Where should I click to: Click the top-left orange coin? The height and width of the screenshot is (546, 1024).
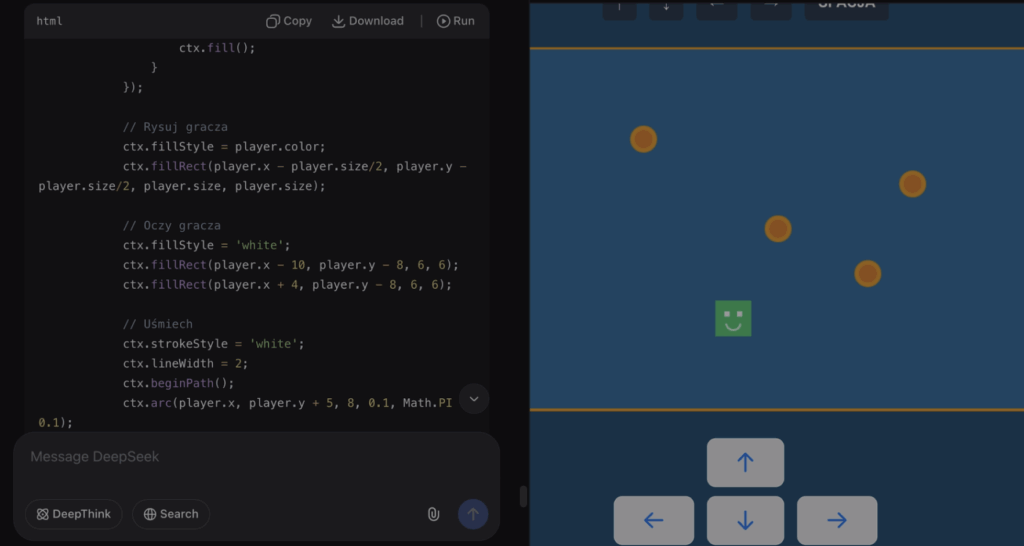click(643, 139)
